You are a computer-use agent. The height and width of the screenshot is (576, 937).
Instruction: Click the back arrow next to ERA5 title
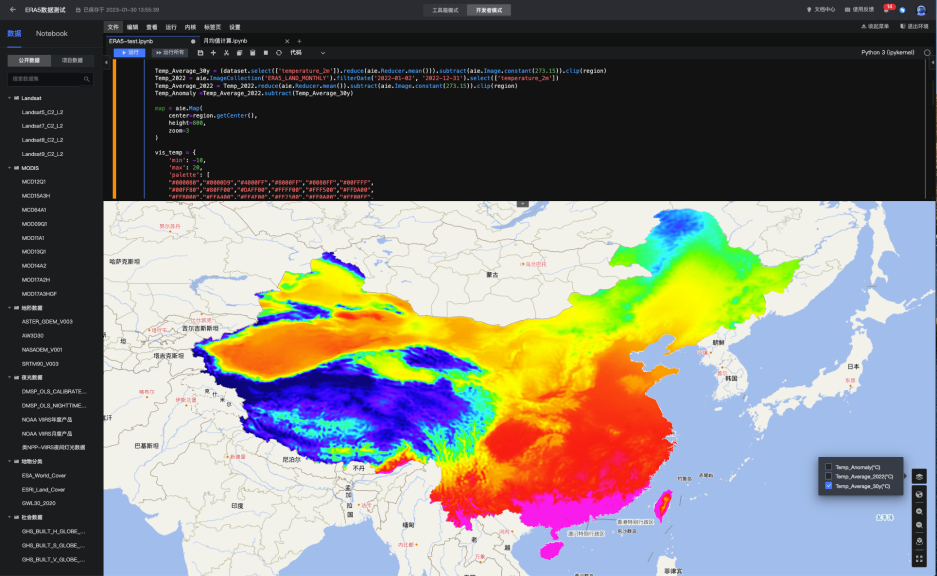click(11, 9)
